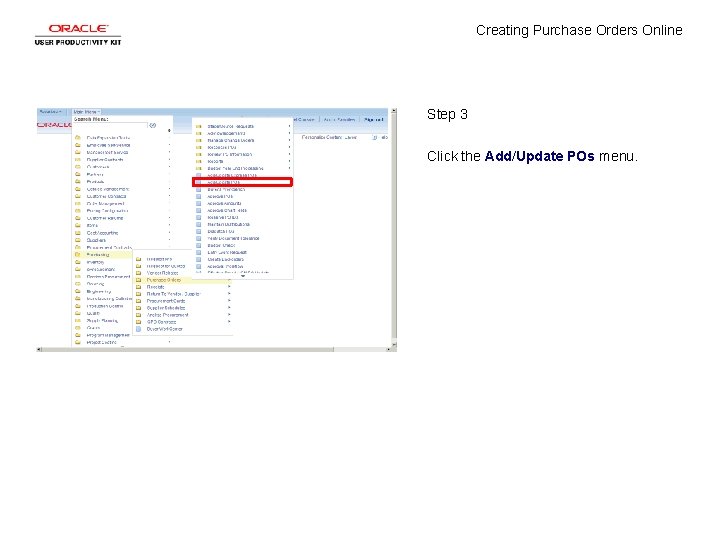Viewport: 720px width, 540px height.
Task: Click the folder icon beside Cost Accounting
Action: tap(78, 233)
